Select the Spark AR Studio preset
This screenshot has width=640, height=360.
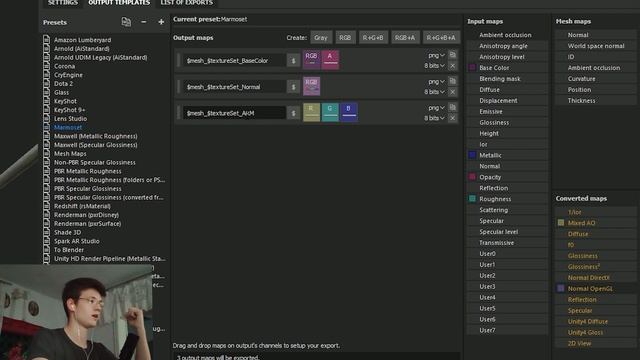coord(76,241)
